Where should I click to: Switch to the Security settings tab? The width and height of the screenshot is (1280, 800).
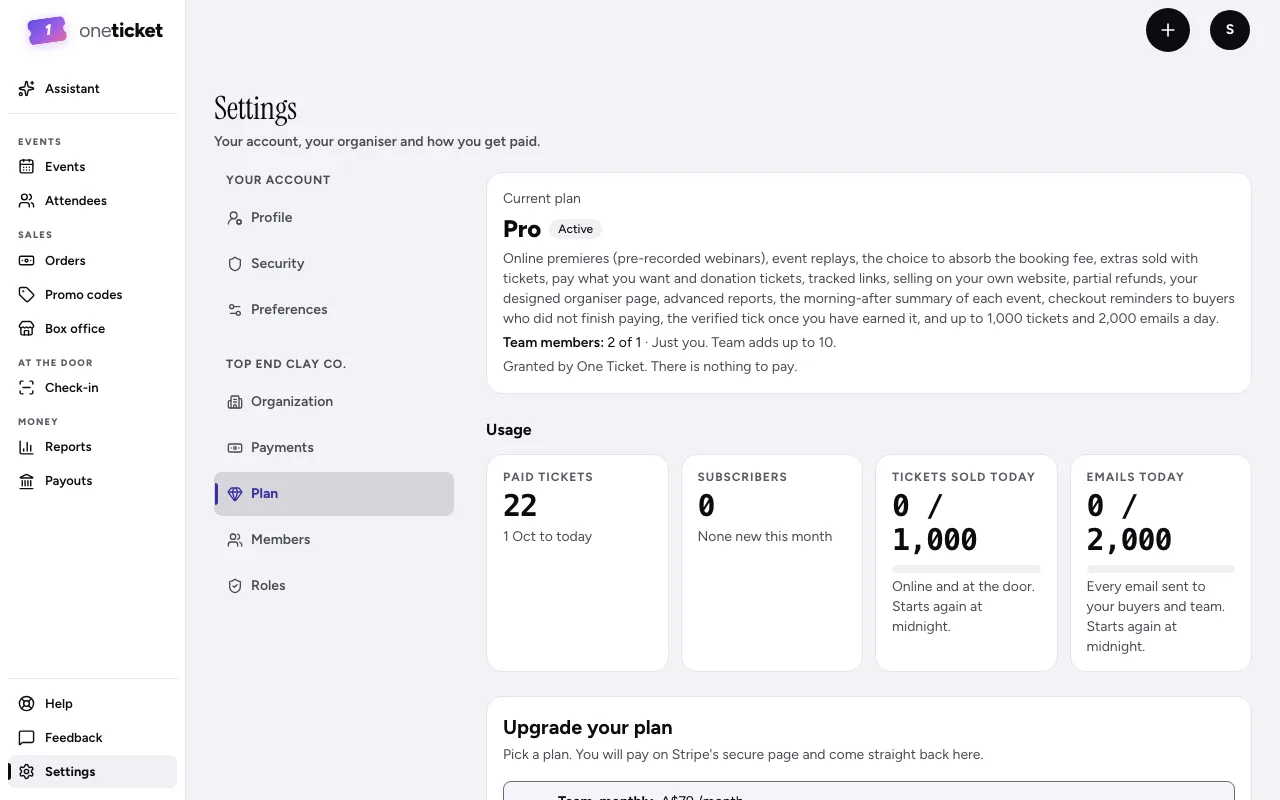pyautogui.click(x=334, y=264)
